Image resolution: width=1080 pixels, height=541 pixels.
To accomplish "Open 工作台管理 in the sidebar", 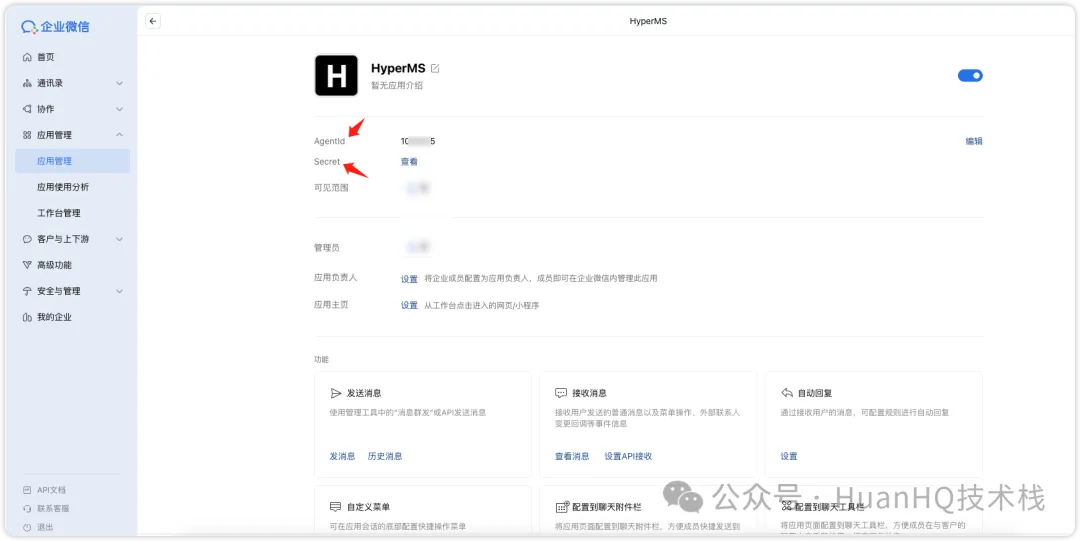I will click(x=59, y=213).
